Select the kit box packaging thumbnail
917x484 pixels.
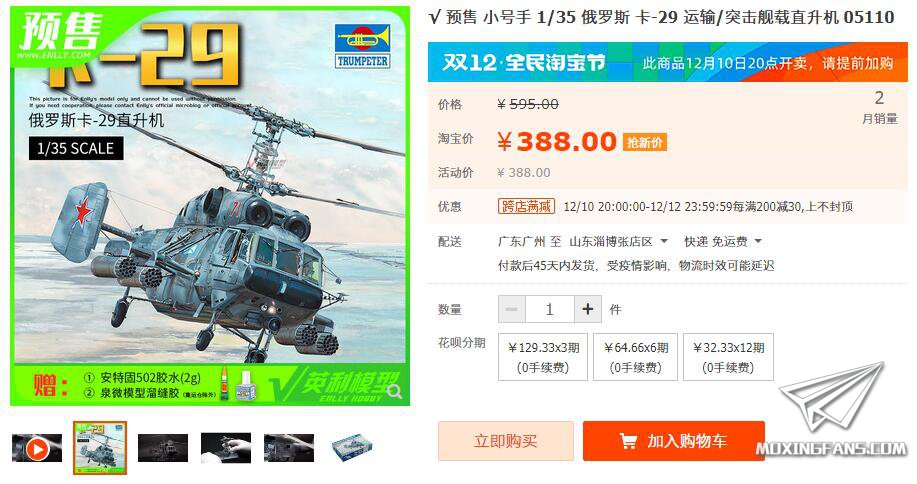click(x=352, y=448)
